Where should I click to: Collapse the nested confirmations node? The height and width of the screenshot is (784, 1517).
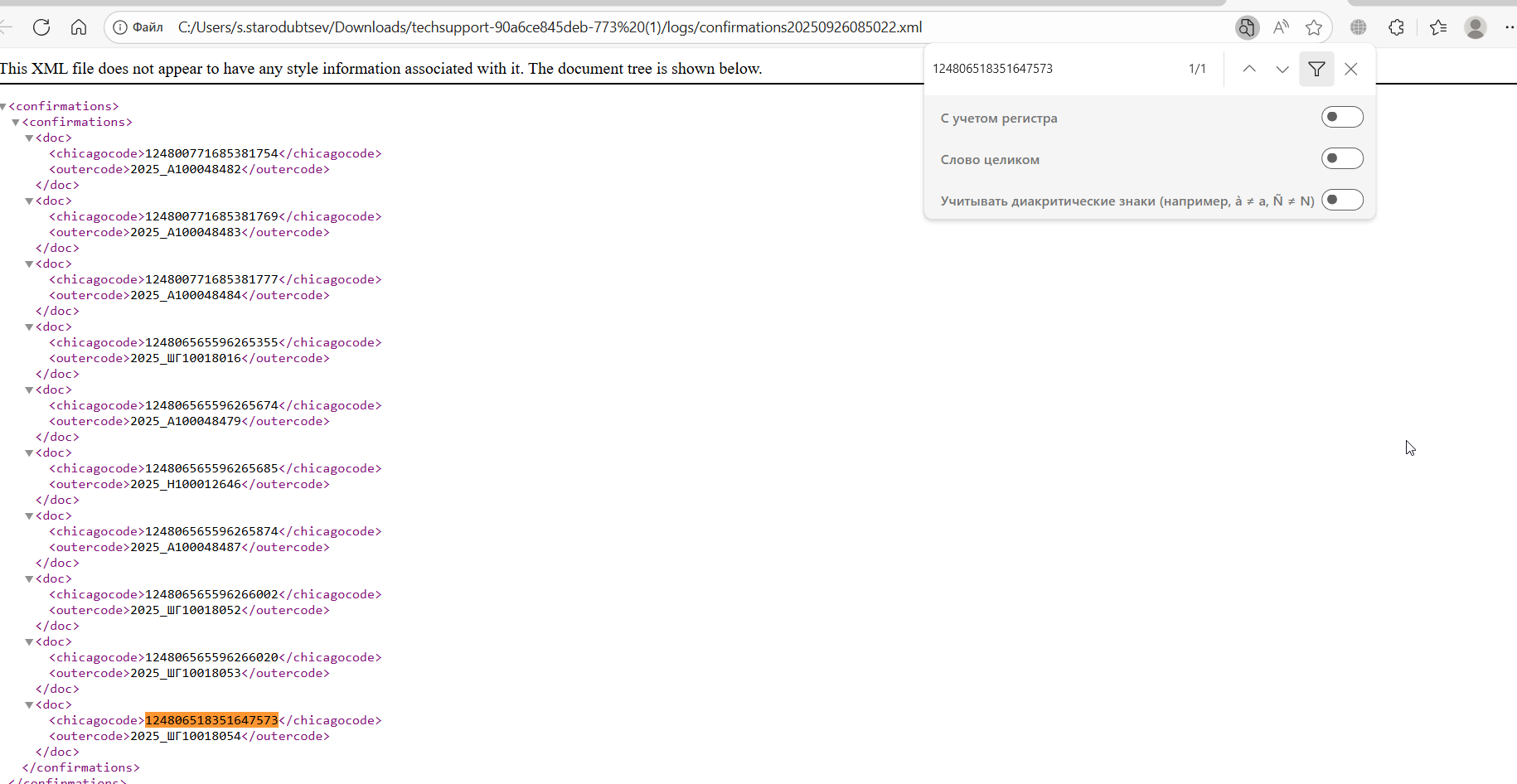coord(16,123)
